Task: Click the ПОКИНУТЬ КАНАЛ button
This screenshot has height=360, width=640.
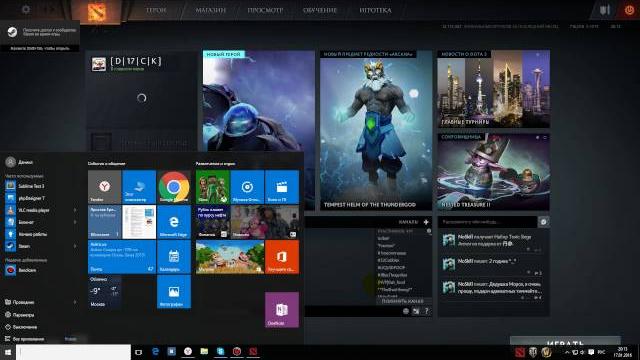Action: pos(403,301)
